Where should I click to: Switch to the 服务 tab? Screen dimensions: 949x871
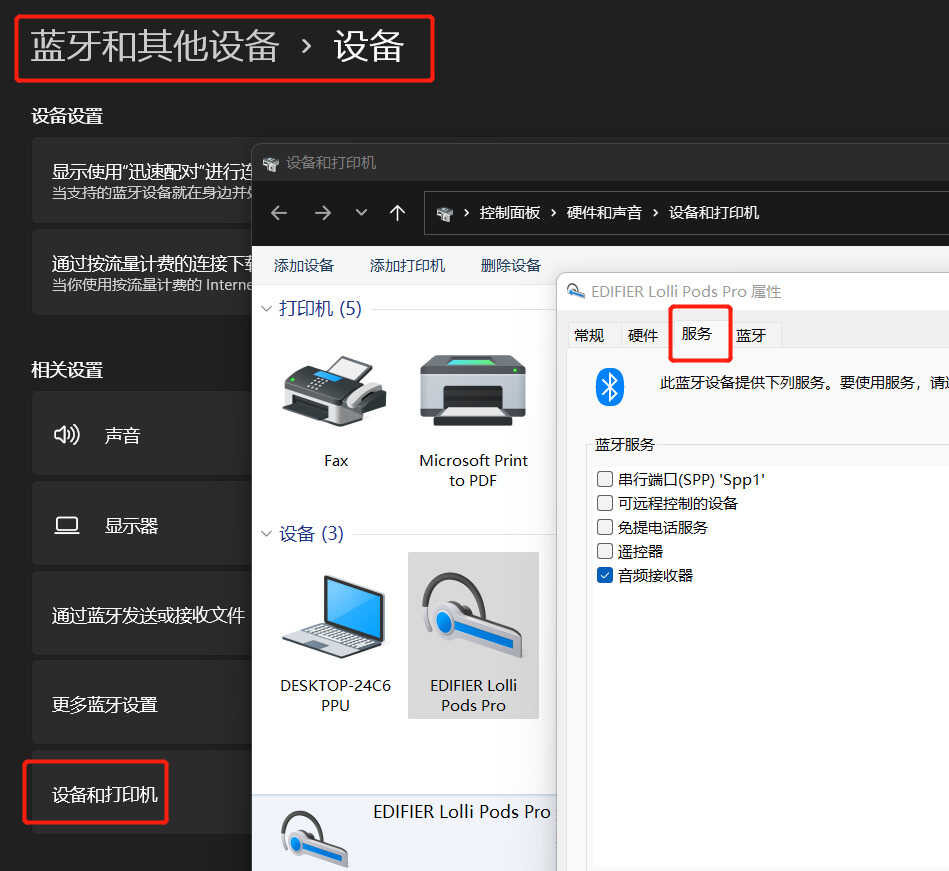[697, 334]
